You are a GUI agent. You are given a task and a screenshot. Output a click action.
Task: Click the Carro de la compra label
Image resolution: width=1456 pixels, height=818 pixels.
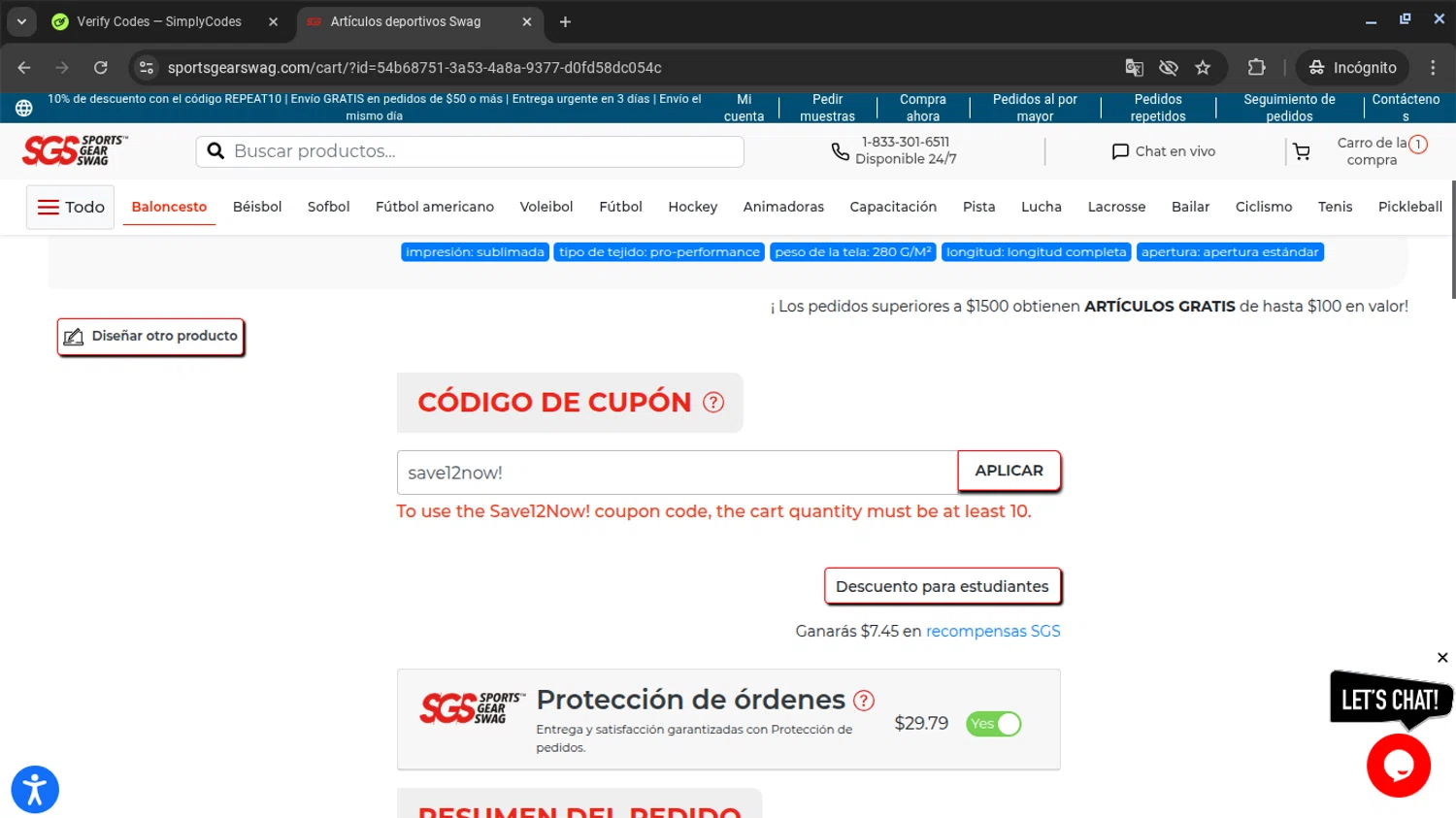pyautogui.click(x=1372, y=151)
